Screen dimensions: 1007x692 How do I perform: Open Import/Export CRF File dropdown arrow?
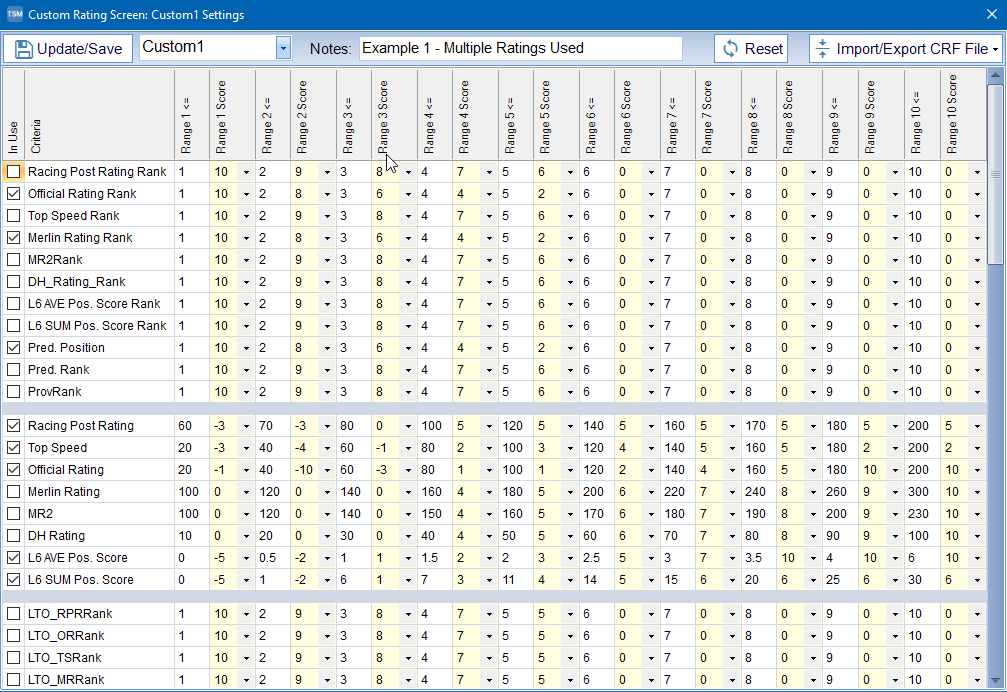click(x=994, y=49)
